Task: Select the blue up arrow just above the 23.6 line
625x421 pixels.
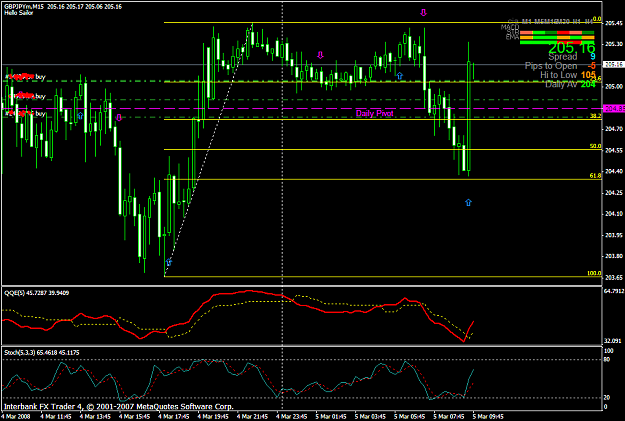Action: [399, 76]
